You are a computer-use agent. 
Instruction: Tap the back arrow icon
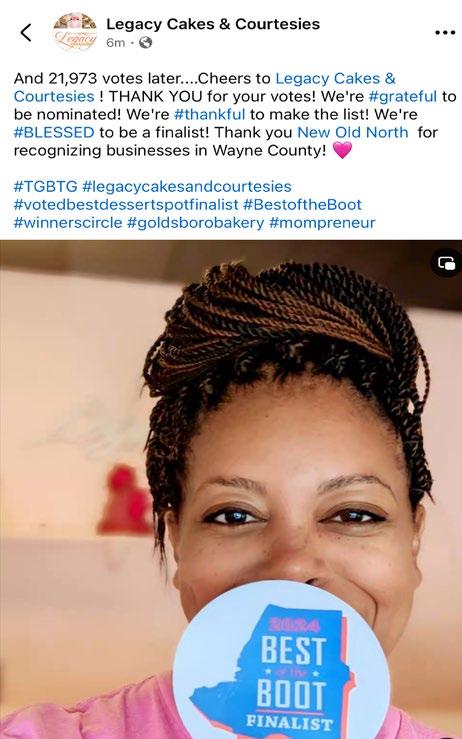pyautogui.click(x=26, y=33)
